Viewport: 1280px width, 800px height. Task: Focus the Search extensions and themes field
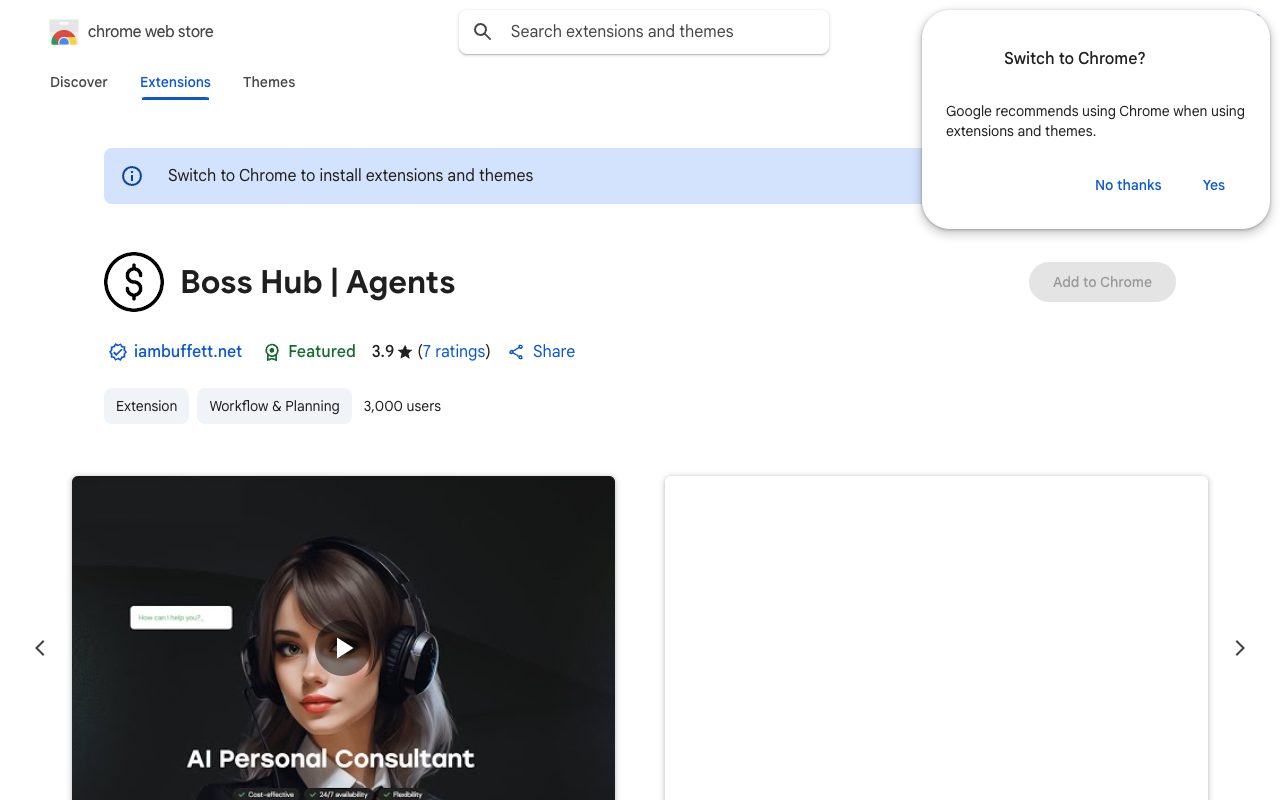coord(644,32)
